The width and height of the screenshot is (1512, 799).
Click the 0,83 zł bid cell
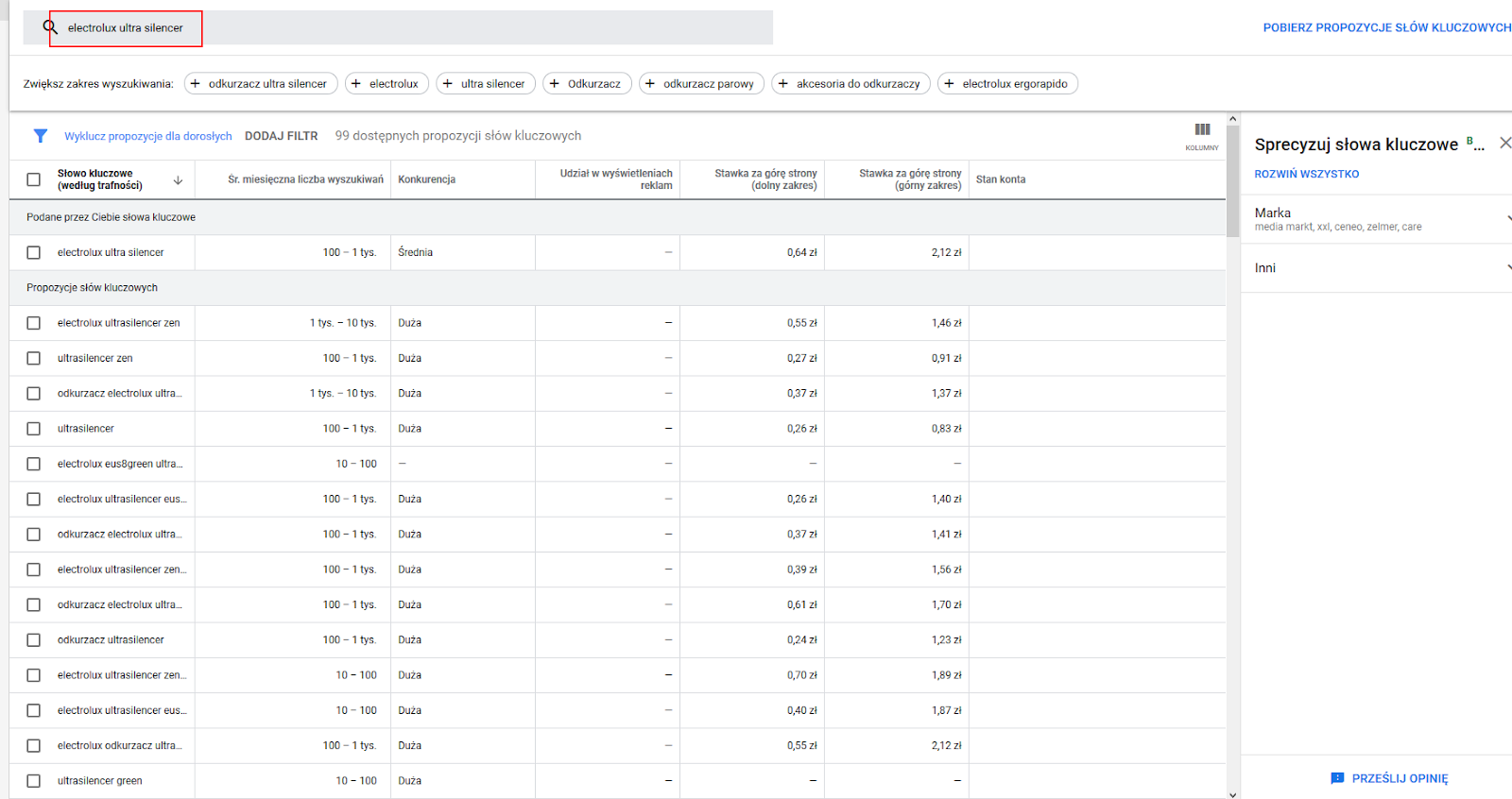947,429
